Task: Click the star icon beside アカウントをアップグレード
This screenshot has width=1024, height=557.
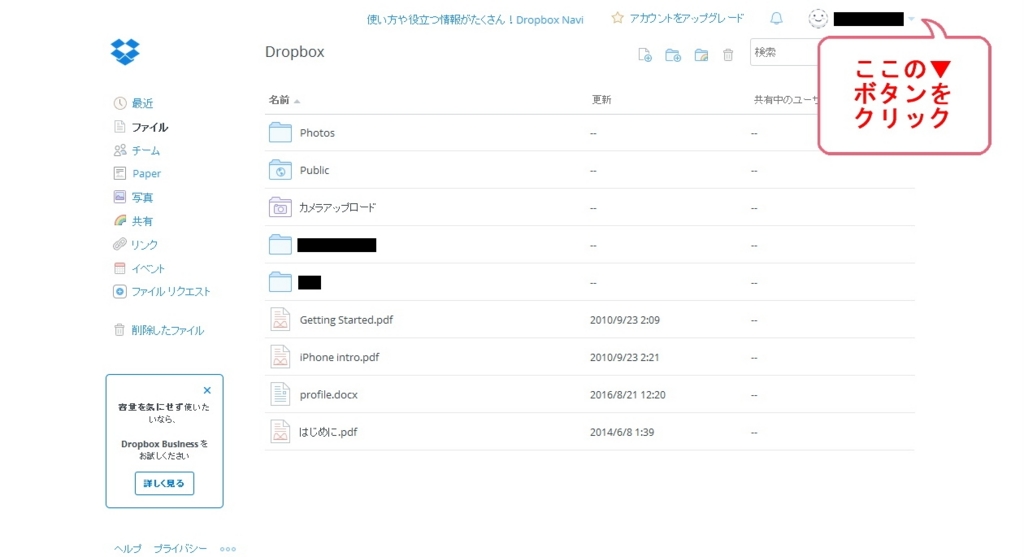Action: coord(617,18)
